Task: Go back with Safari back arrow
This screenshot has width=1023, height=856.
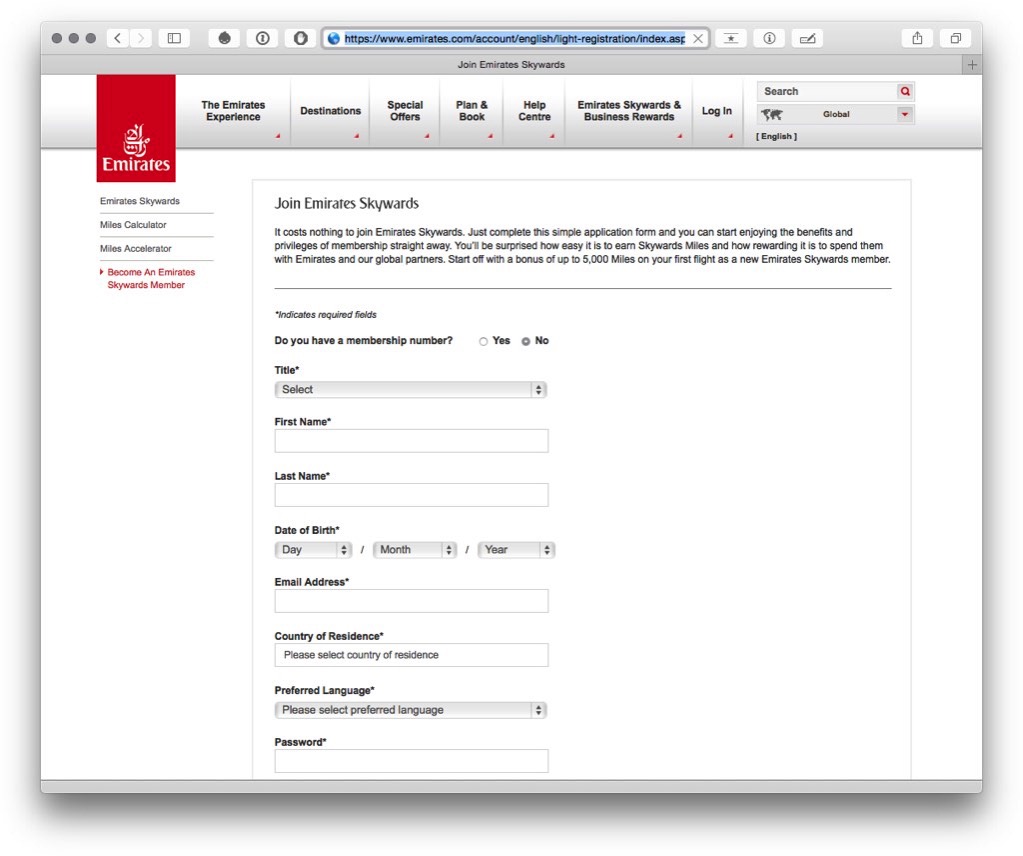Action: tap(117, 38)
